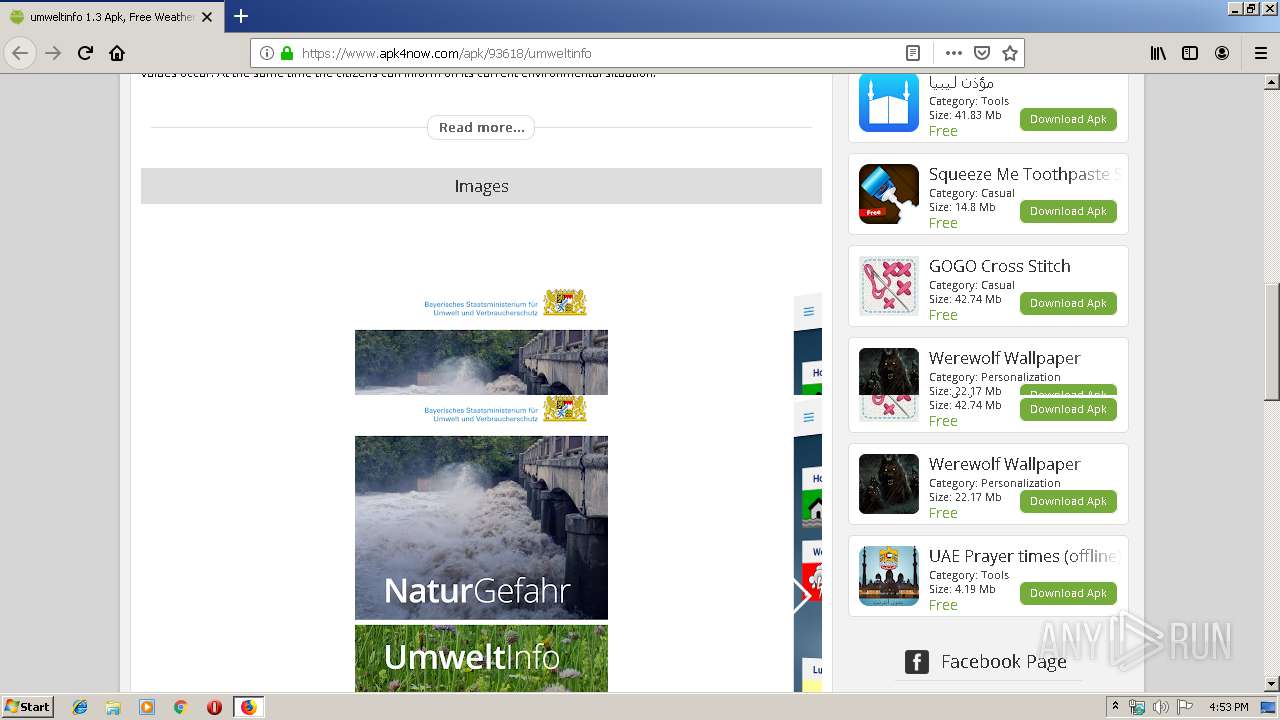Open the blue mosque prayer app icon

click(889, 102)
